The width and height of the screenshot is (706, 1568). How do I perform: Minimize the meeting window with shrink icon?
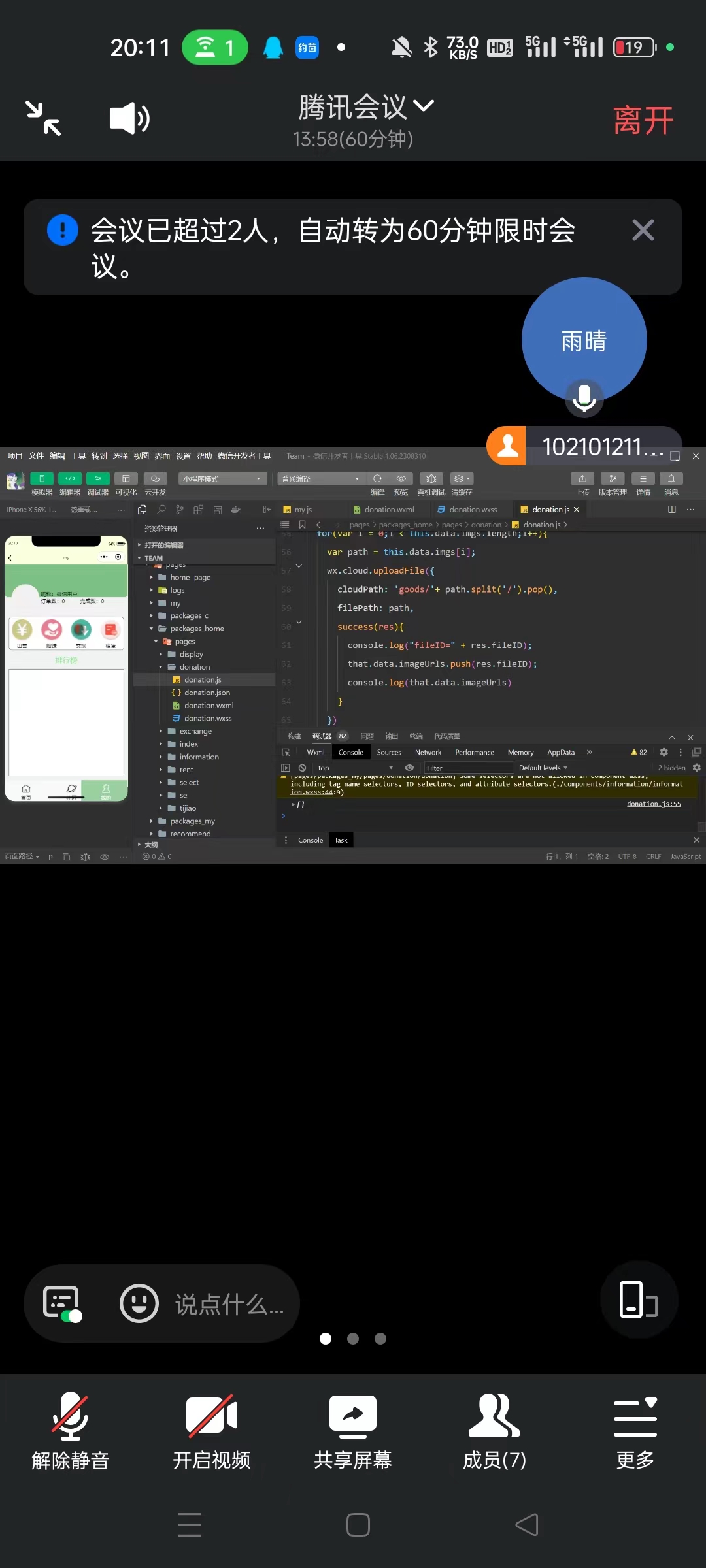coord(43,118)
